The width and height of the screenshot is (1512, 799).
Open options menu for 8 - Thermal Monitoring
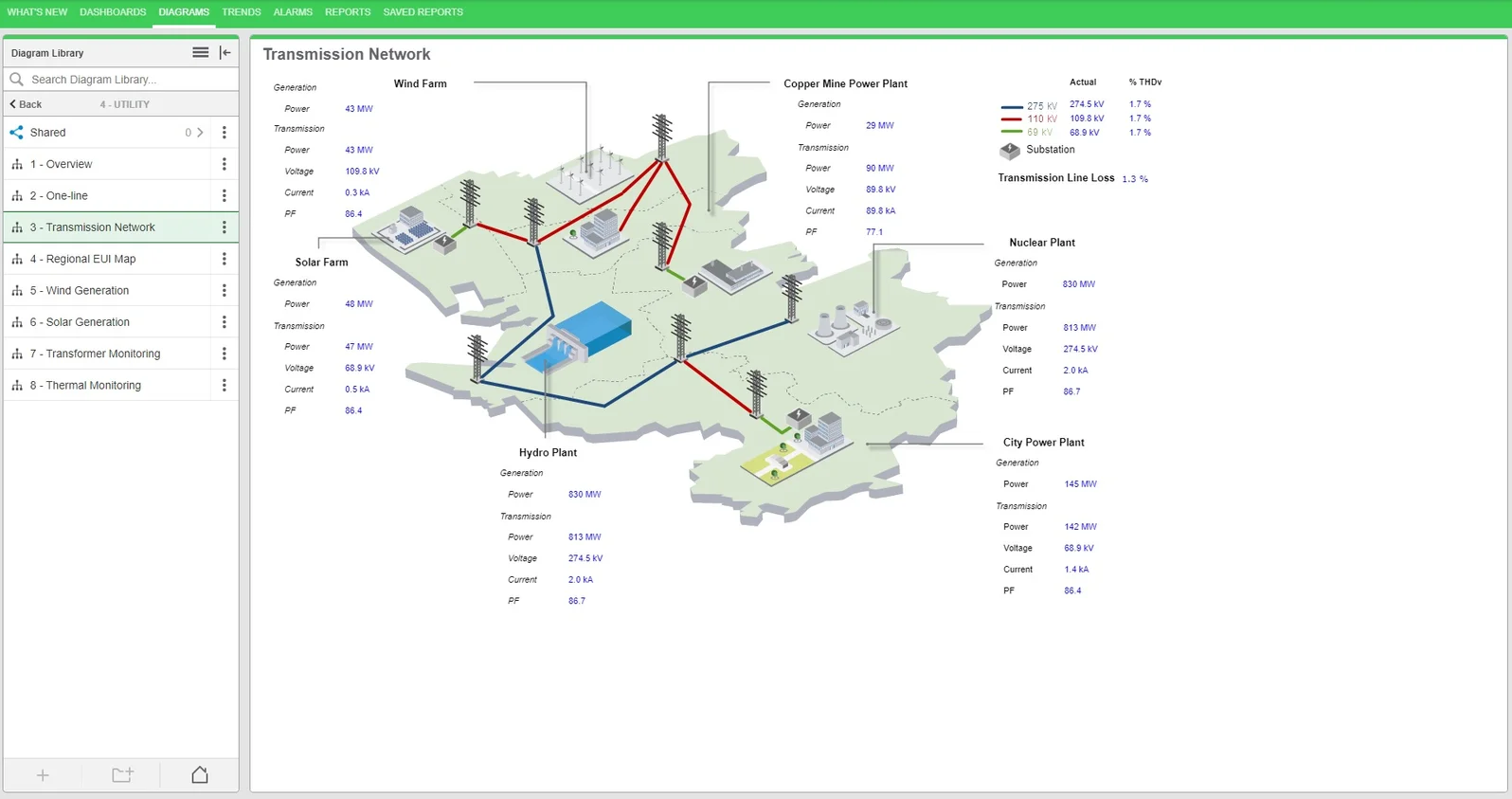(x=225, y=386)
